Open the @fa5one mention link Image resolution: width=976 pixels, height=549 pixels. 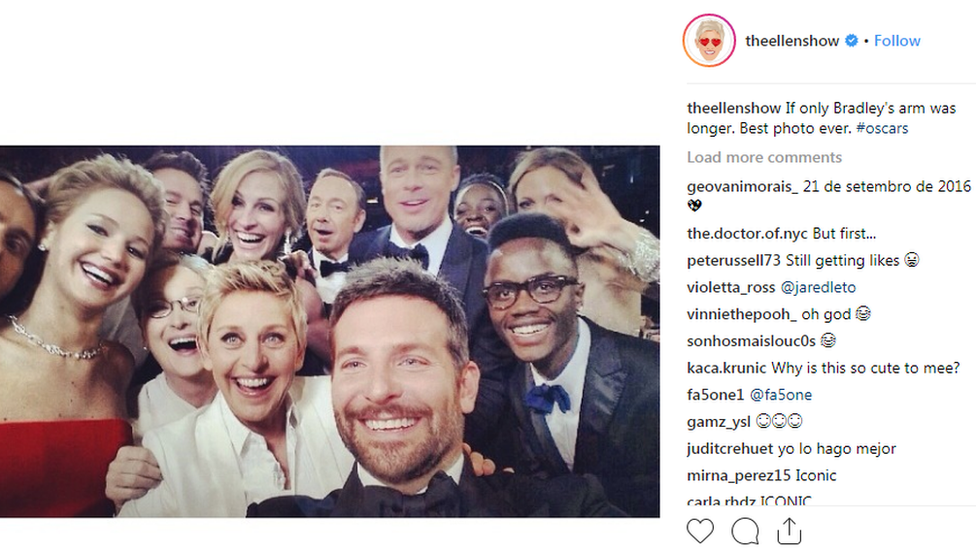(x=781, y=395)
